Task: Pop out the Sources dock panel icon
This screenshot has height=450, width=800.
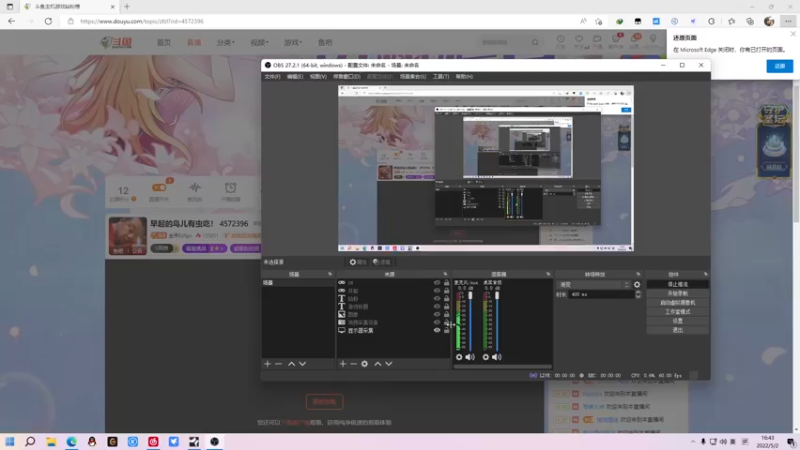Action: 445,274
